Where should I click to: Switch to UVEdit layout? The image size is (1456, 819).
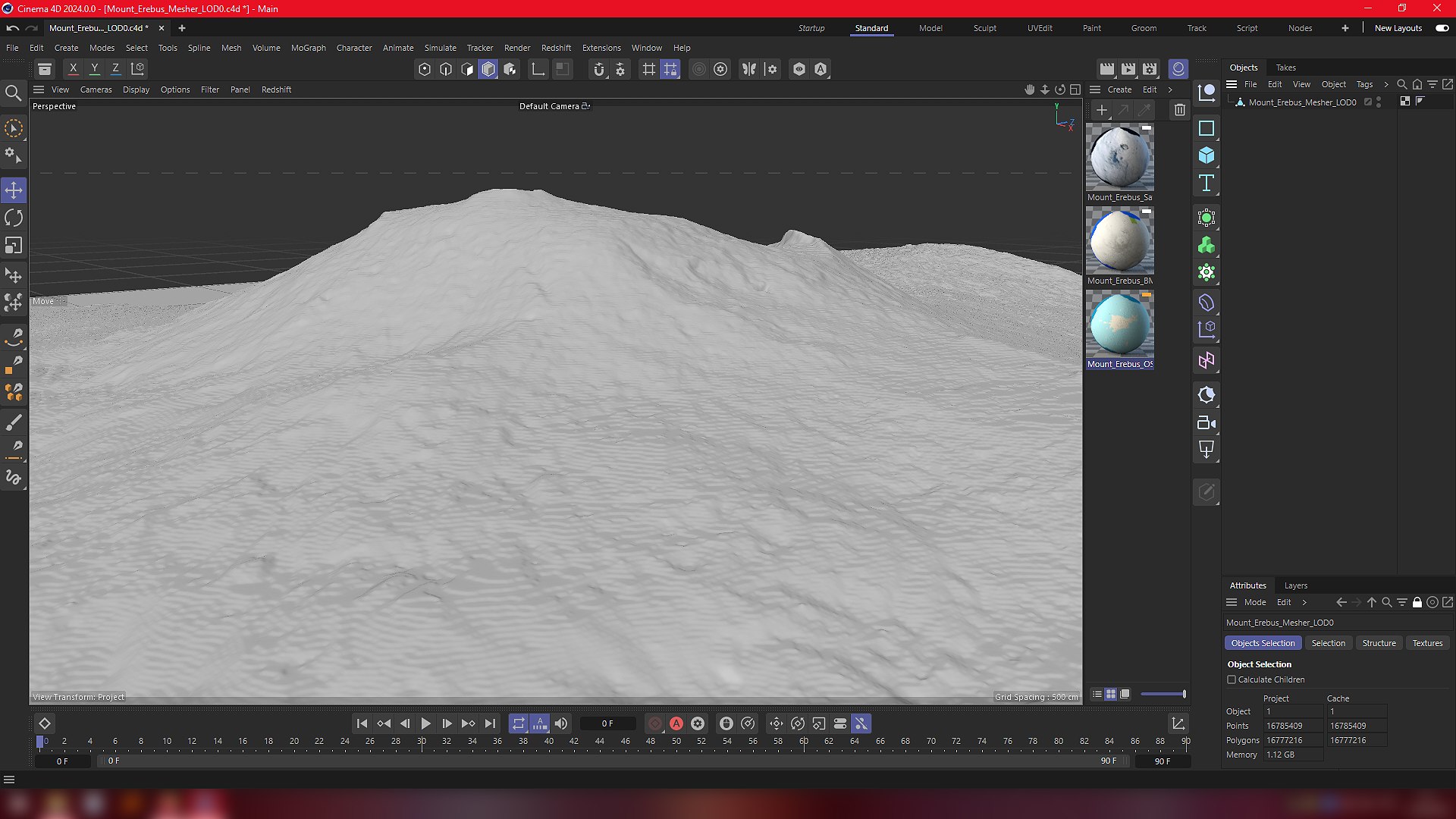(x=1039, y=28)
